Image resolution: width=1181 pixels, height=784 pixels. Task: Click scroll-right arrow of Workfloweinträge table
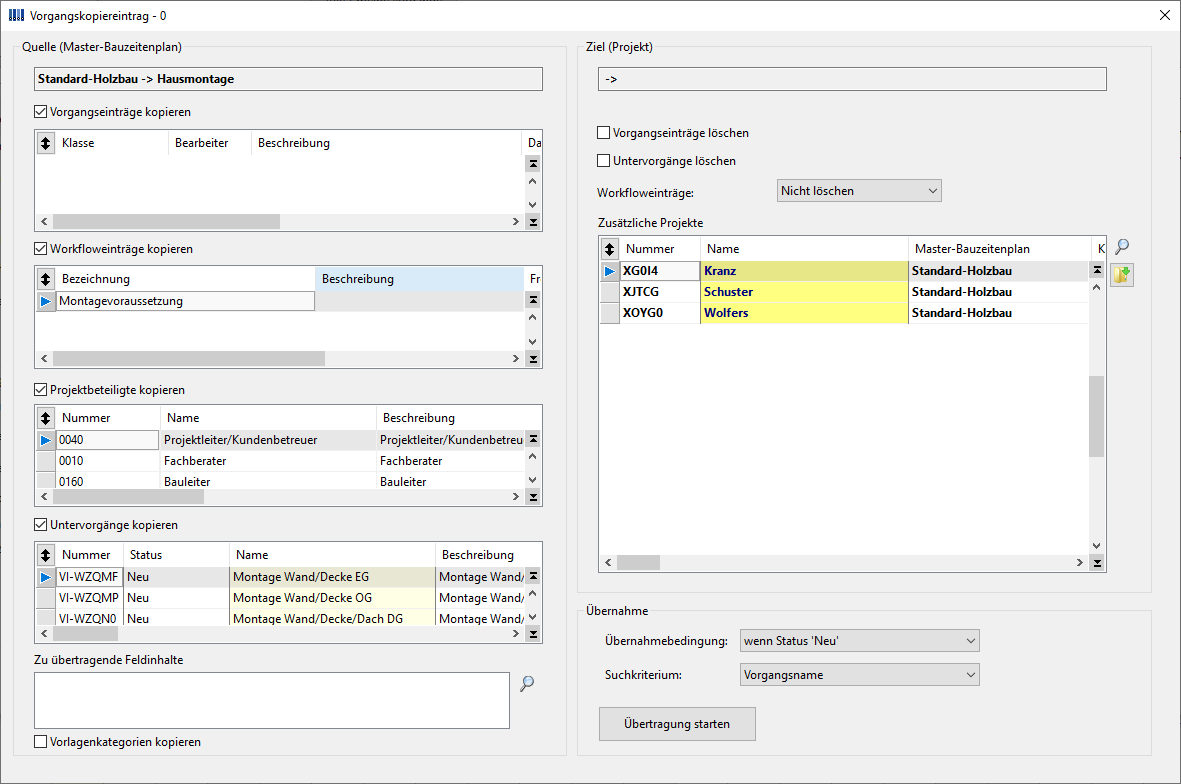click(x=516, y=358)
